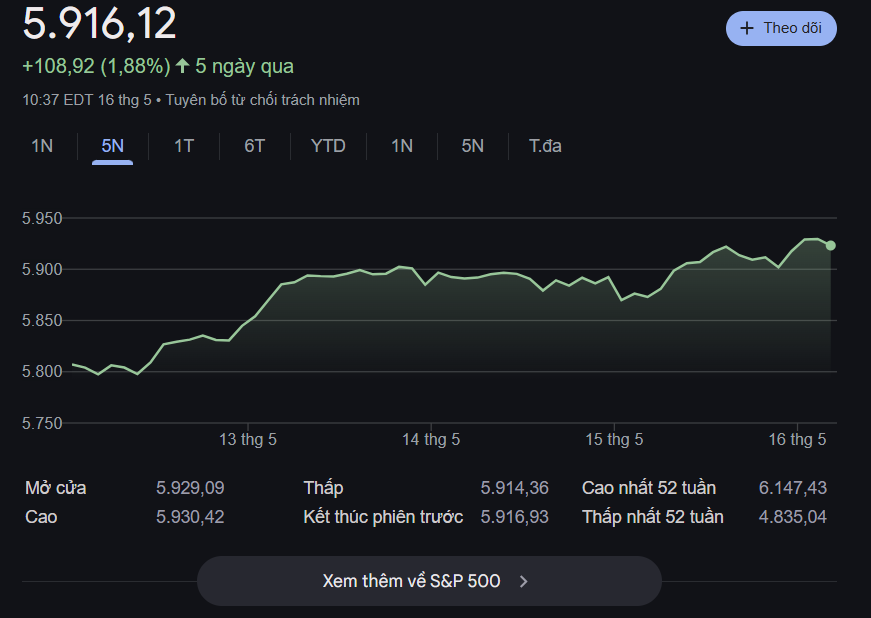Screen dimensions: 871x618
Task: Click the high value 5.930,42
Action: point(190,517)
